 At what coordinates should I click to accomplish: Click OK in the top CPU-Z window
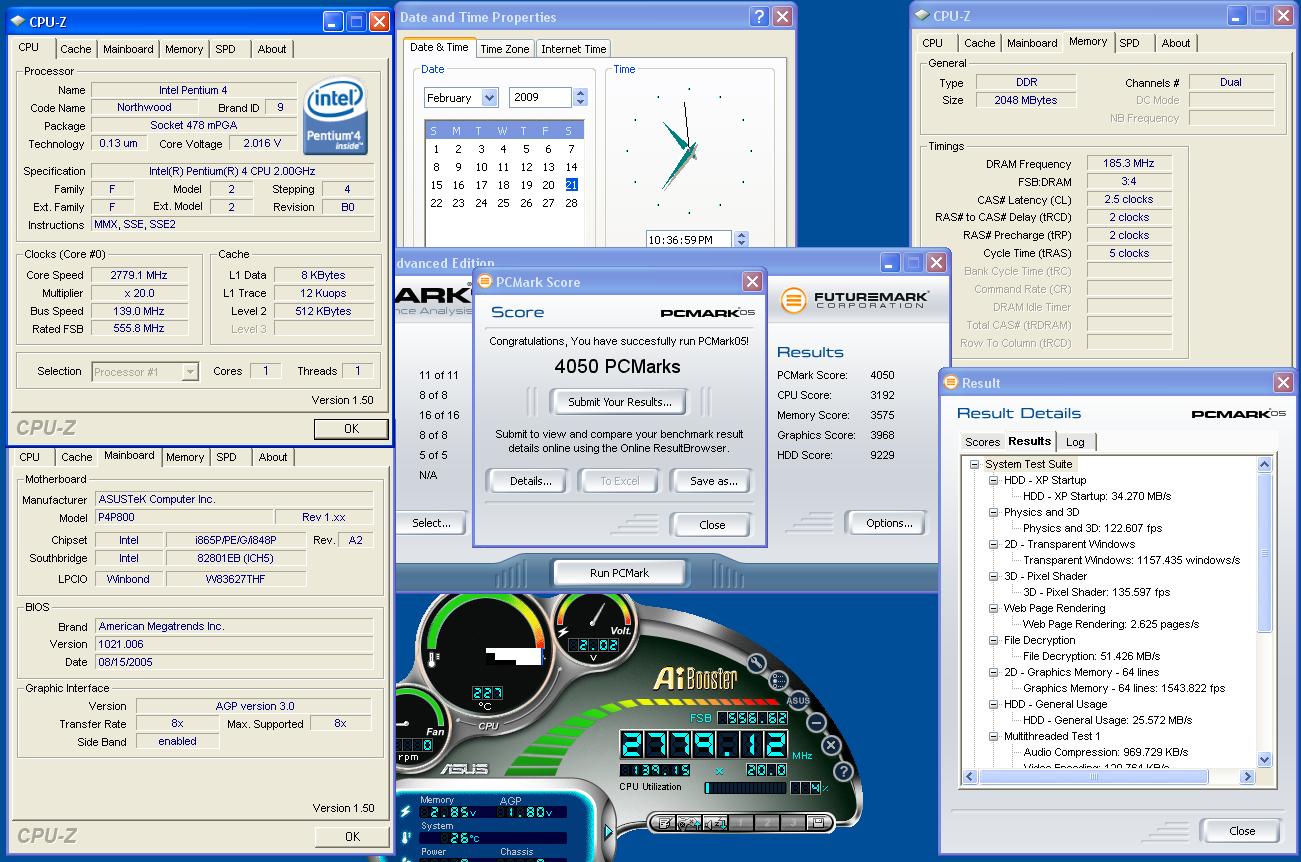[x=351, y=428]
